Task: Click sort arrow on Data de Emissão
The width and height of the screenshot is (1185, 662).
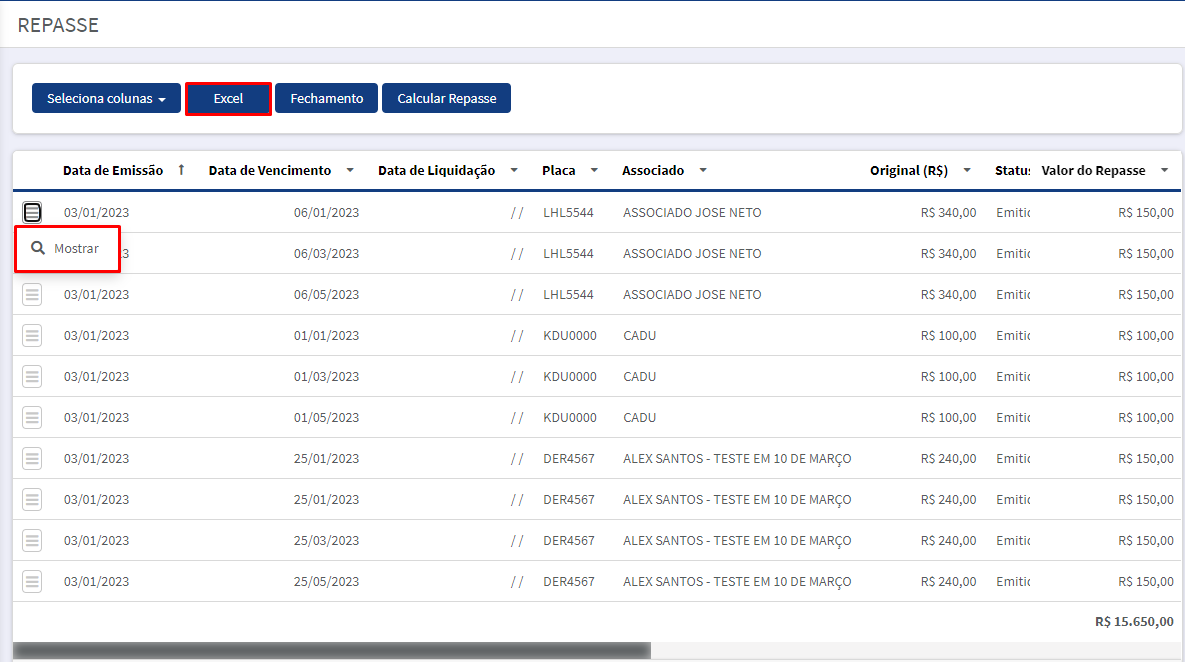Action: click(181, 170)
